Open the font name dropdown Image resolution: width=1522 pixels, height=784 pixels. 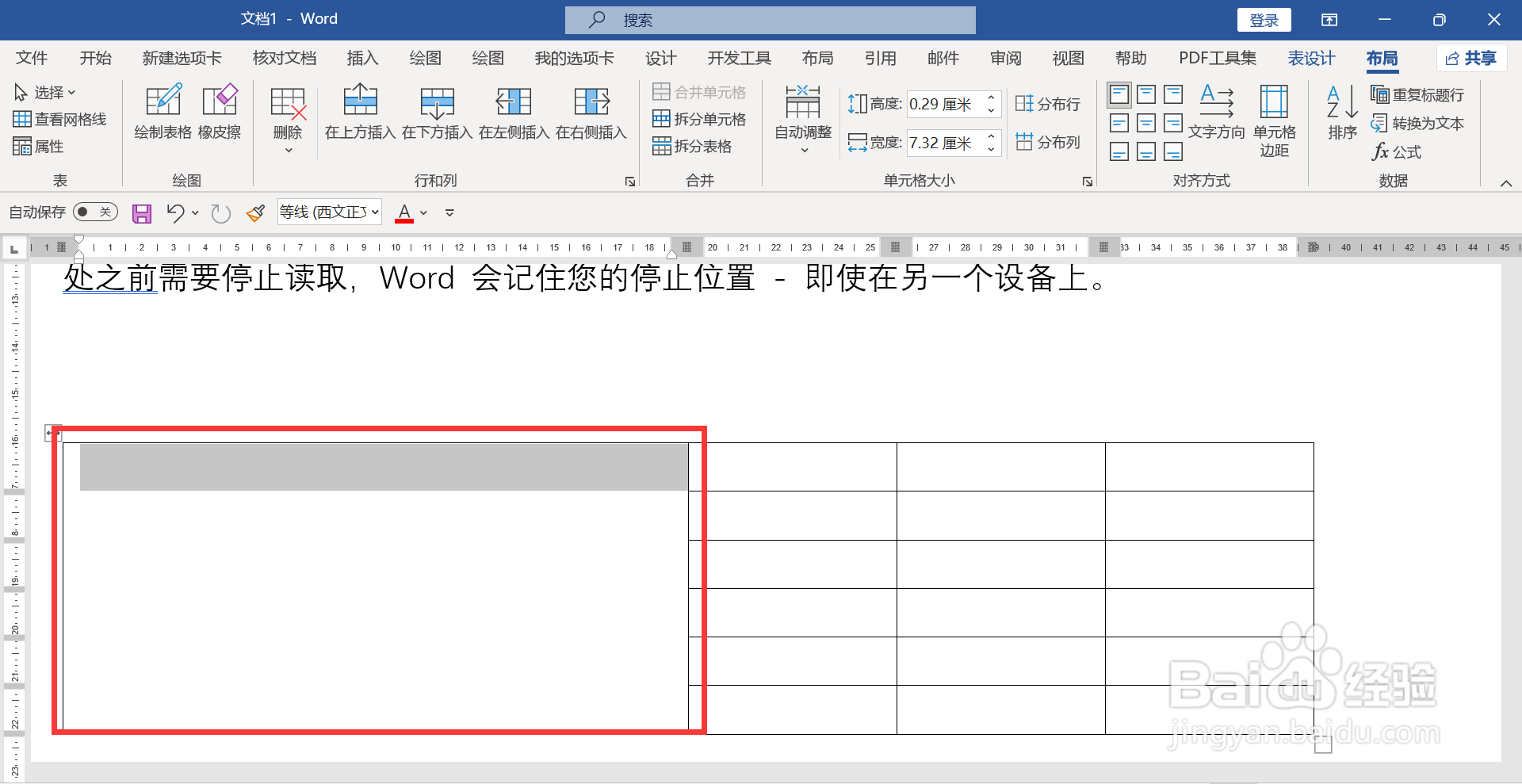coord(373,212)
